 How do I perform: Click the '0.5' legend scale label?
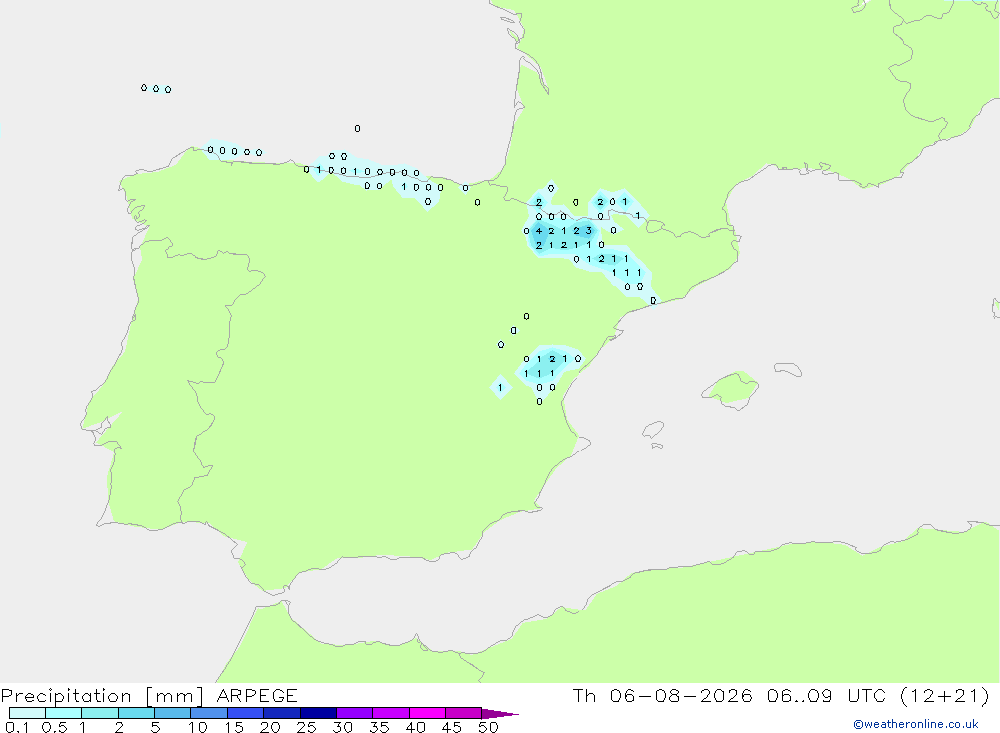pos(54,727)
